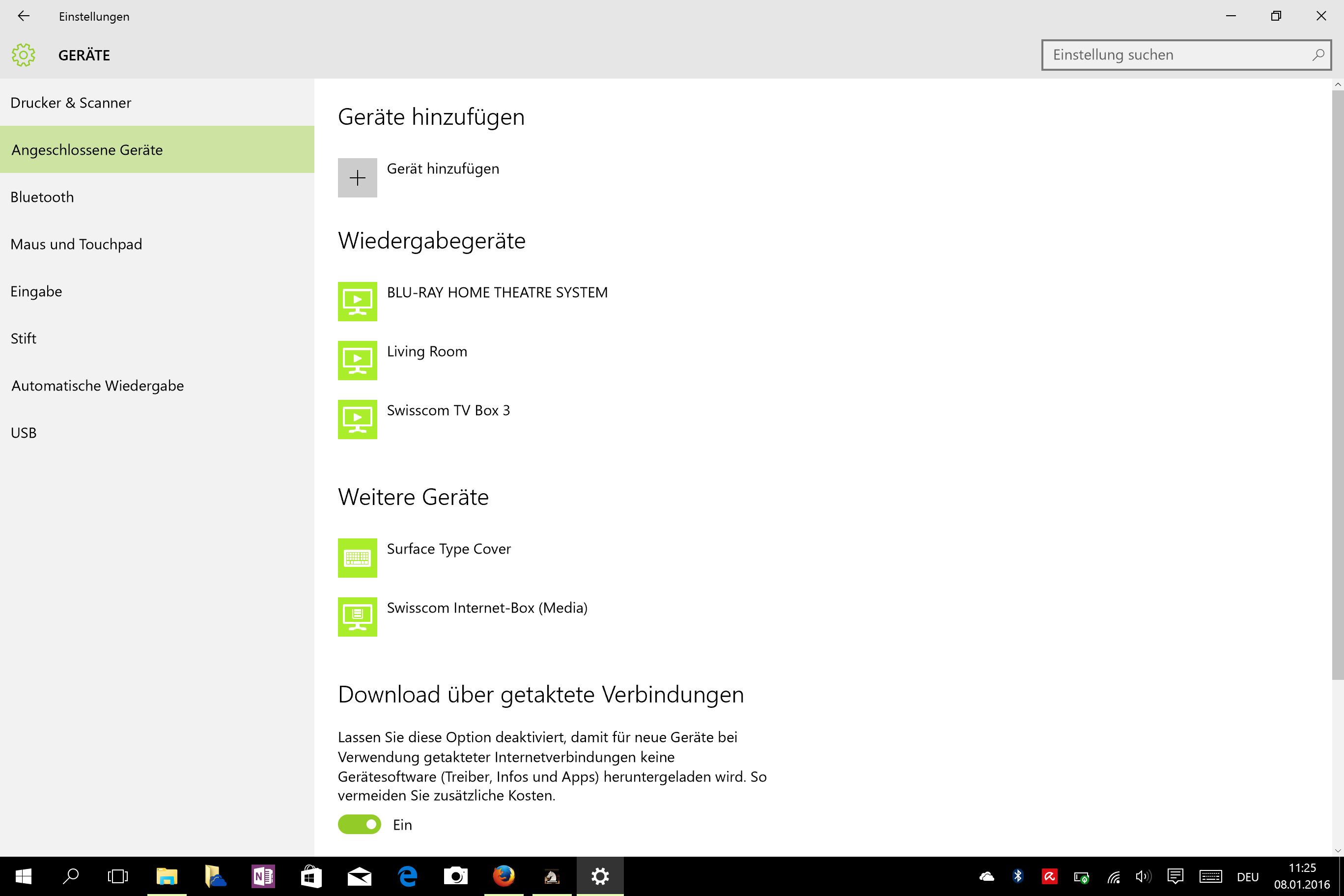Click the OneDrive cloud tray icon
This screenshot has height=896, width=1344.
point(987,876)
